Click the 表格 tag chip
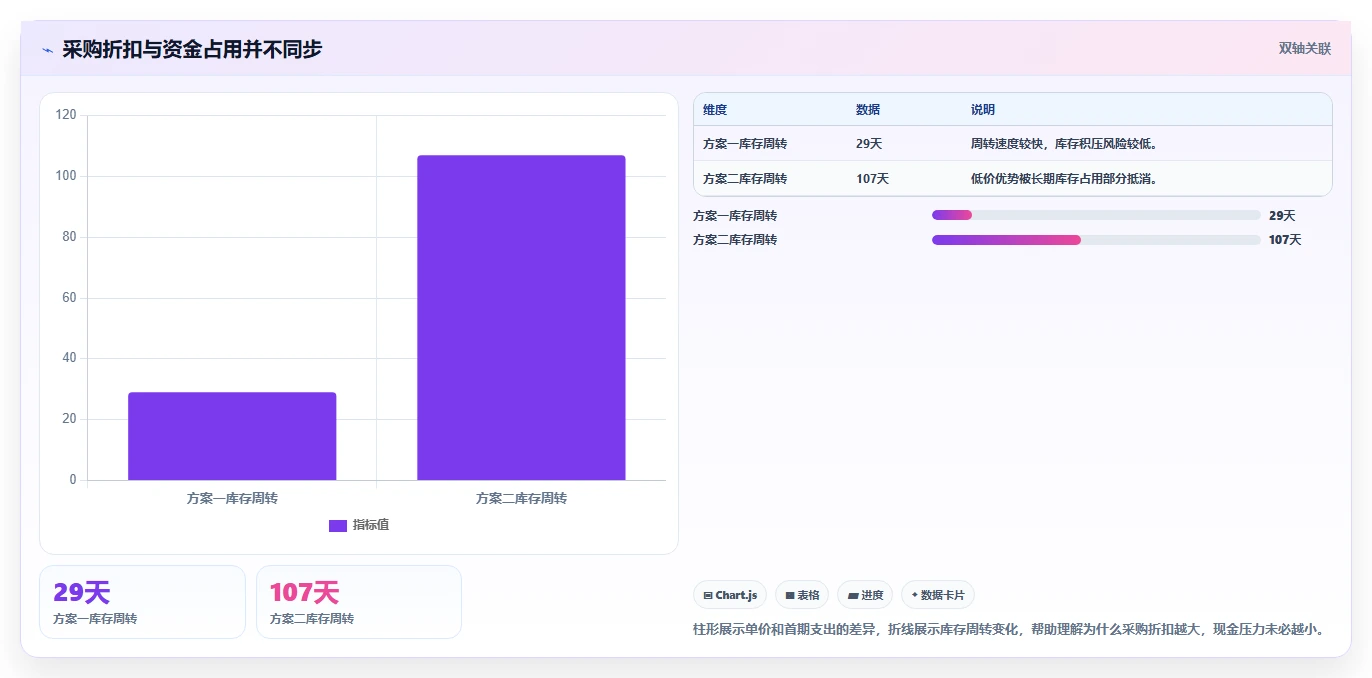This screenshot has height=678, width=1372. (x=802, y=595)
